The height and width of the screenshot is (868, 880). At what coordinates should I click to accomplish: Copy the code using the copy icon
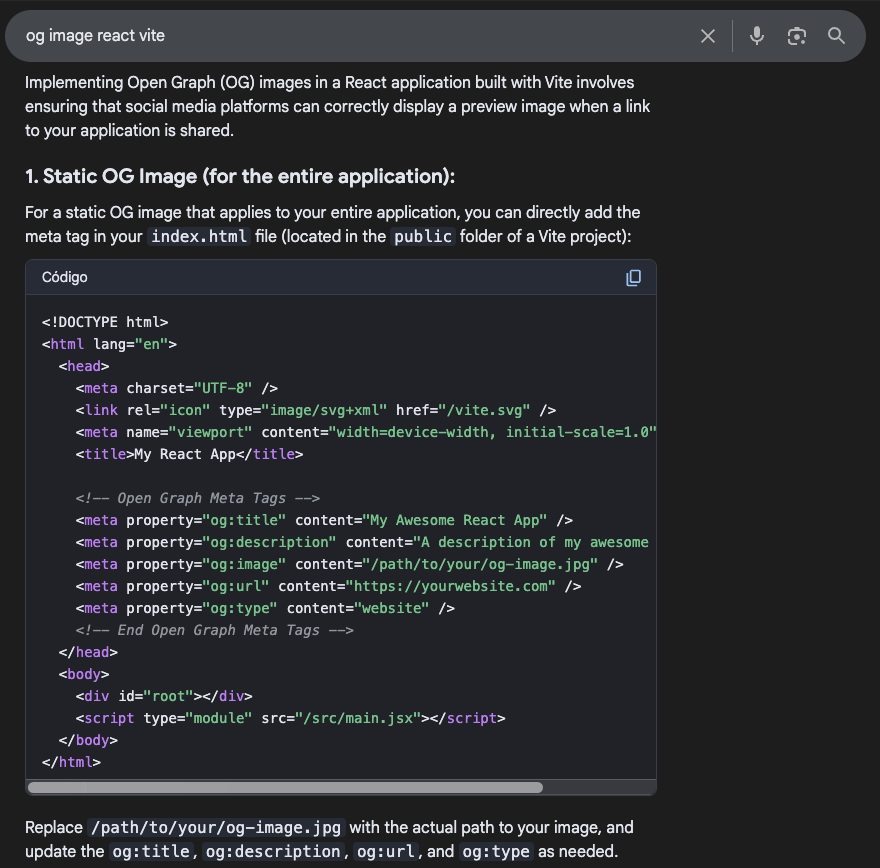[x=633, y=278]
